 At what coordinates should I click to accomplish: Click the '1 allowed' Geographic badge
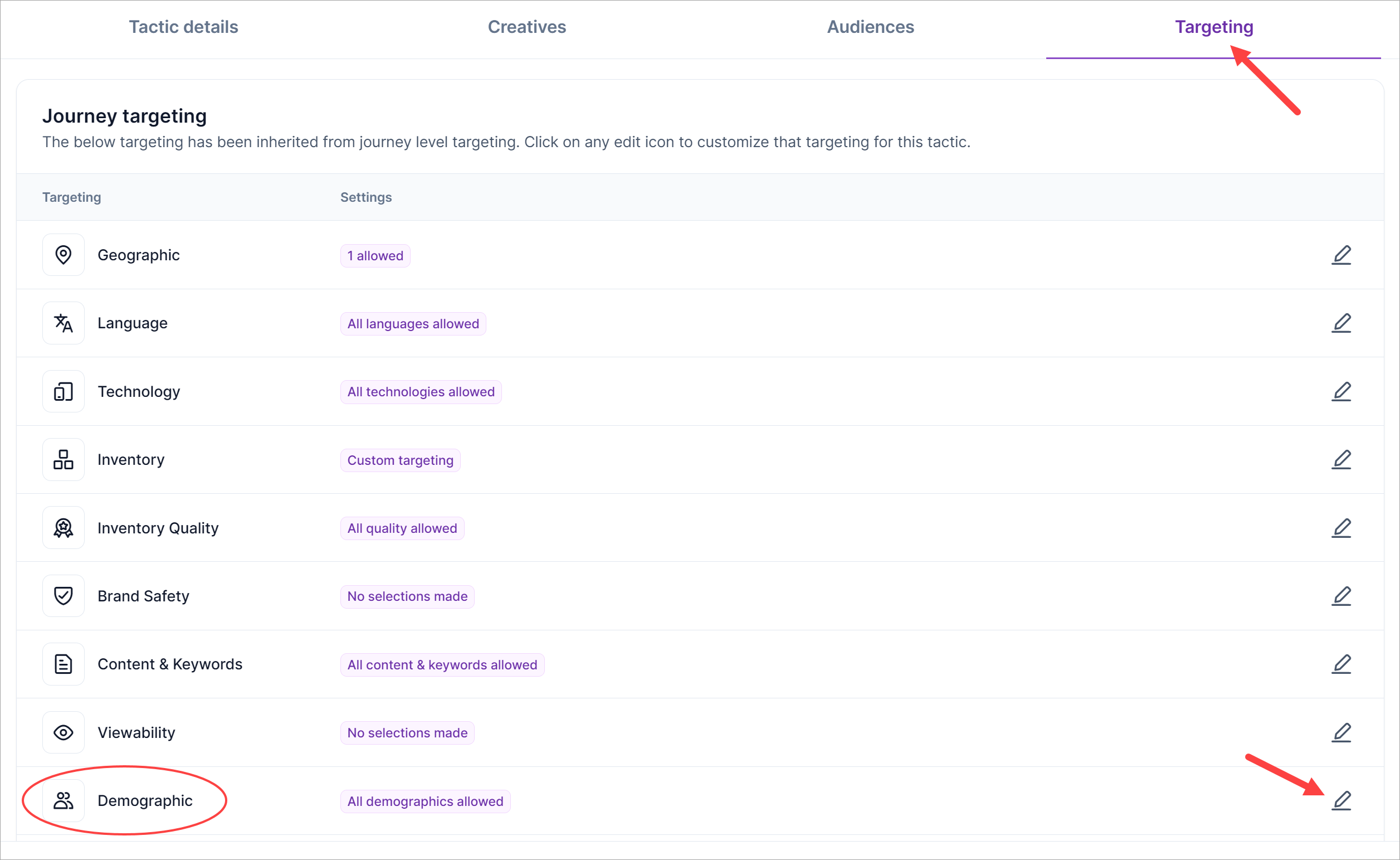pos(374,255)
